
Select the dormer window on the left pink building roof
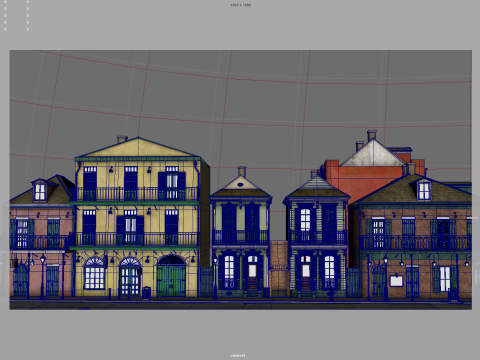(x=40, y=191)
